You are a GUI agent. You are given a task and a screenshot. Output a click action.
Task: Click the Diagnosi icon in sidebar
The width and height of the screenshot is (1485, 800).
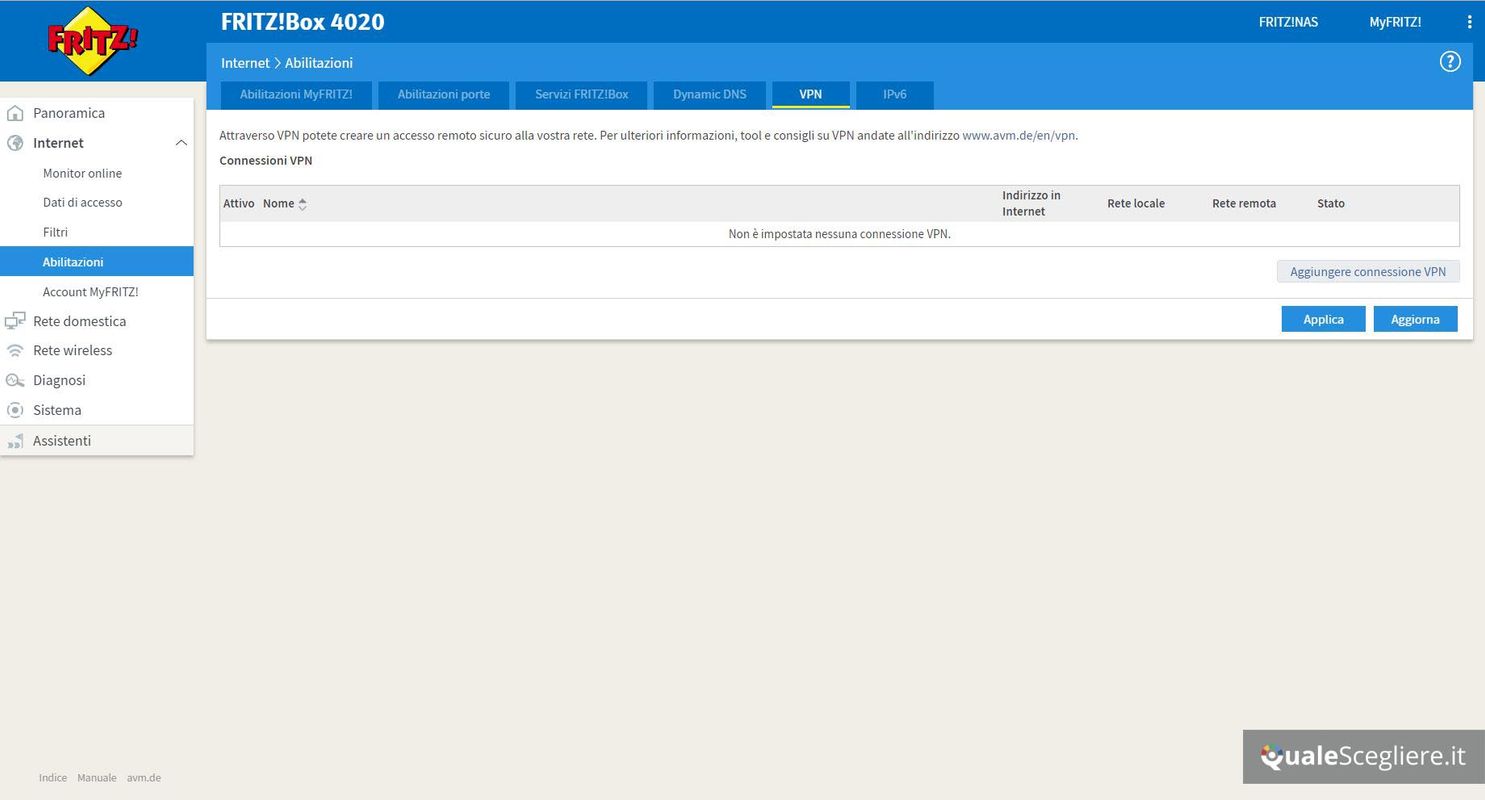click(15, 380)
